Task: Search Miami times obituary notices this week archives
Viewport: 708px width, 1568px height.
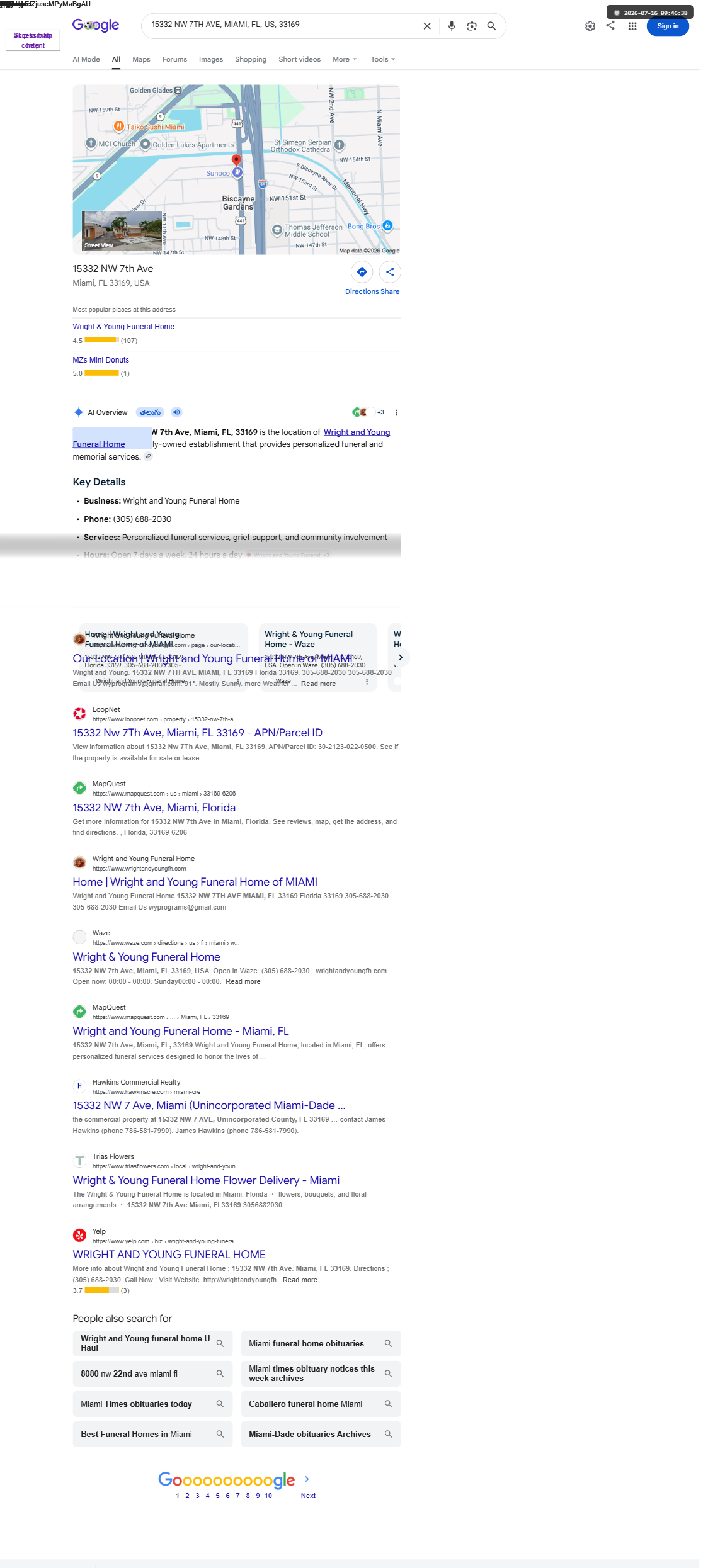Action: pos(321,1373)
